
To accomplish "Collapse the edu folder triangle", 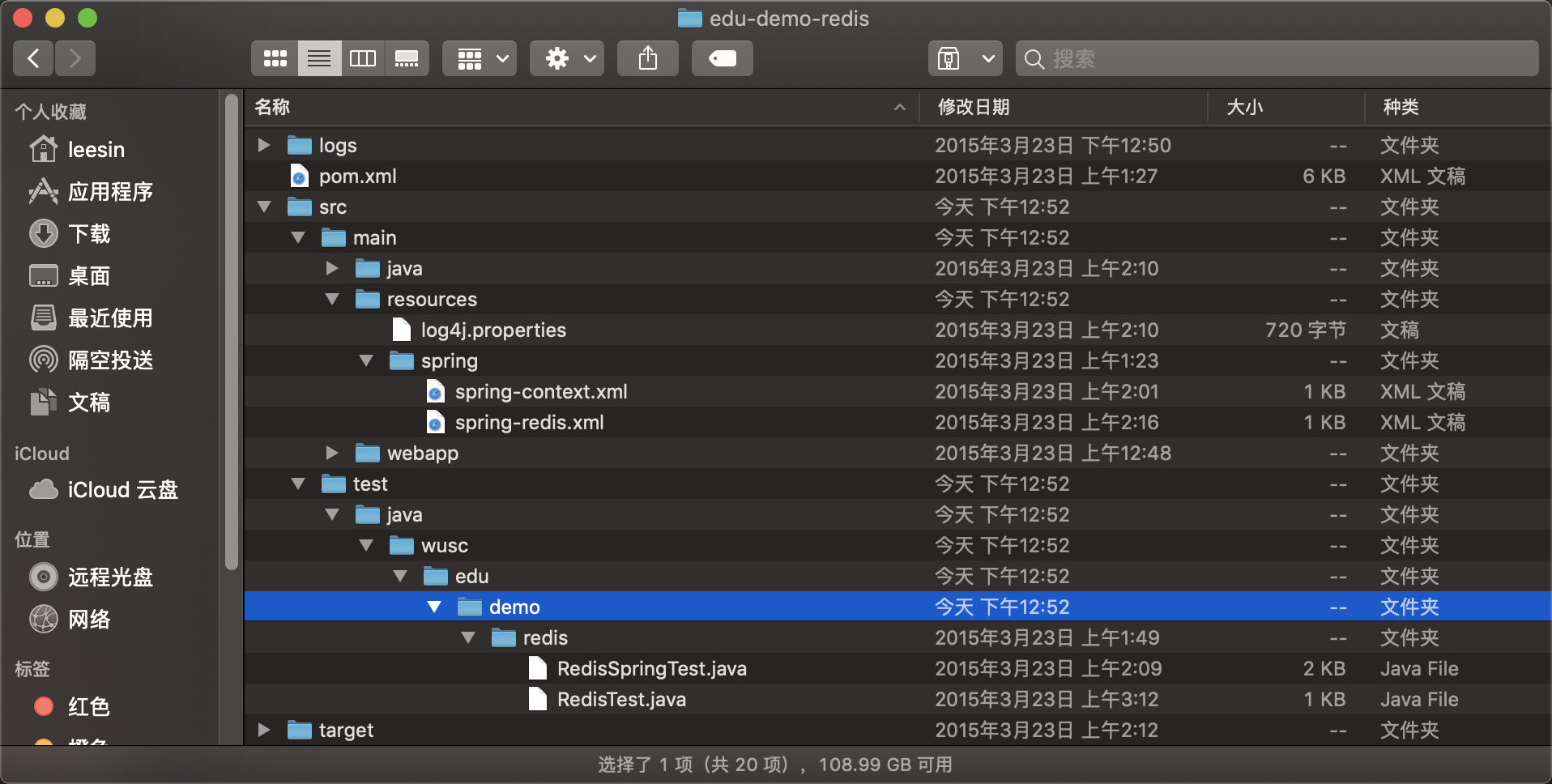I will click(400, 576).
